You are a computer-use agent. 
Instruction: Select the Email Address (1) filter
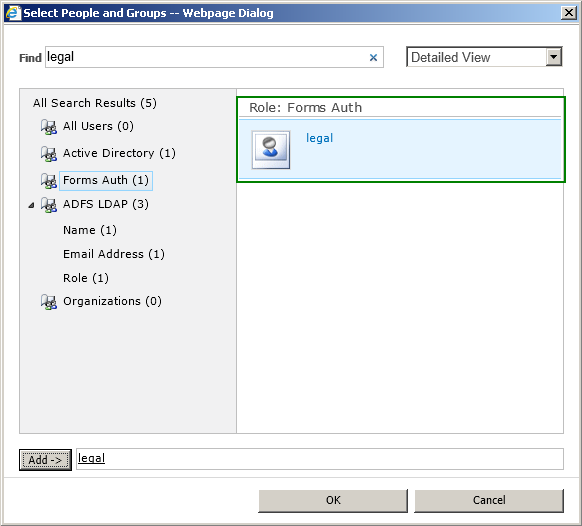pyautogui.click(x=114, y=254)
